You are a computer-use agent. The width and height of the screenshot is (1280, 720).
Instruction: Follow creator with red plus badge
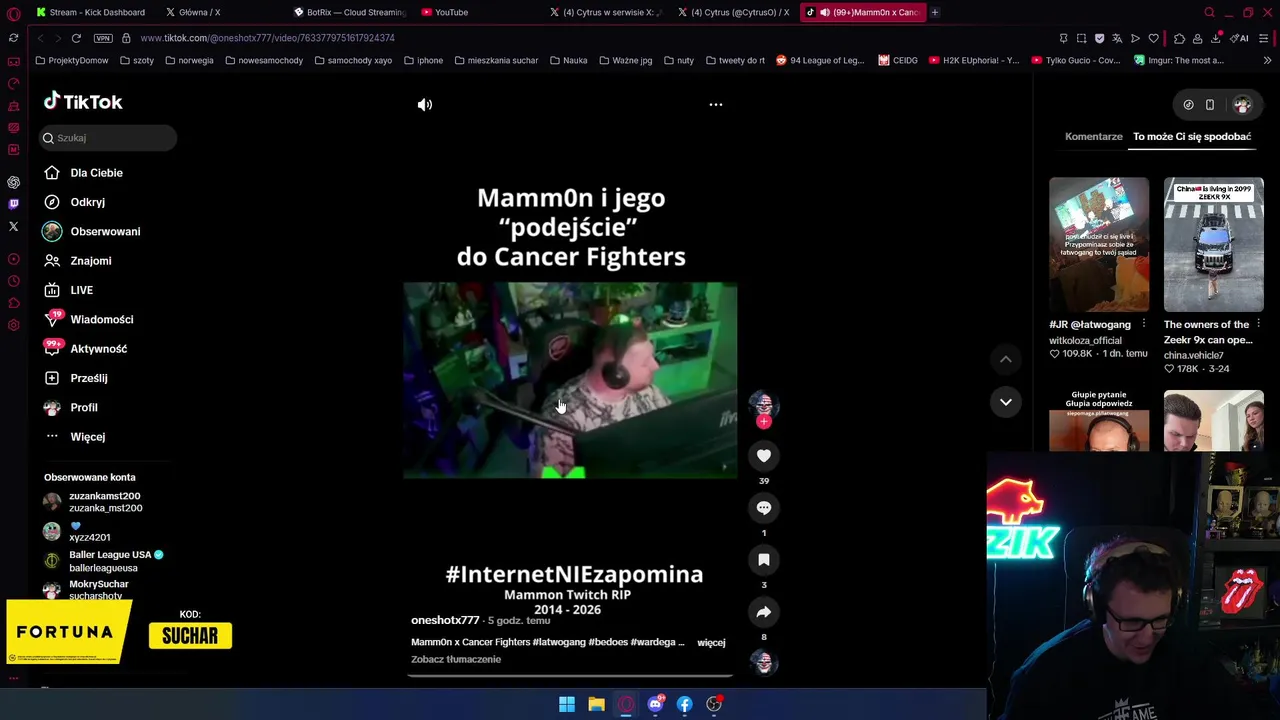(x=764, y=422)
